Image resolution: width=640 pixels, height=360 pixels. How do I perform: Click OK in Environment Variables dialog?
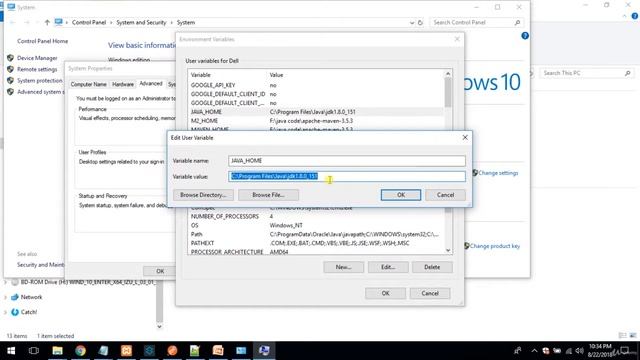click(x=385, y=293)
